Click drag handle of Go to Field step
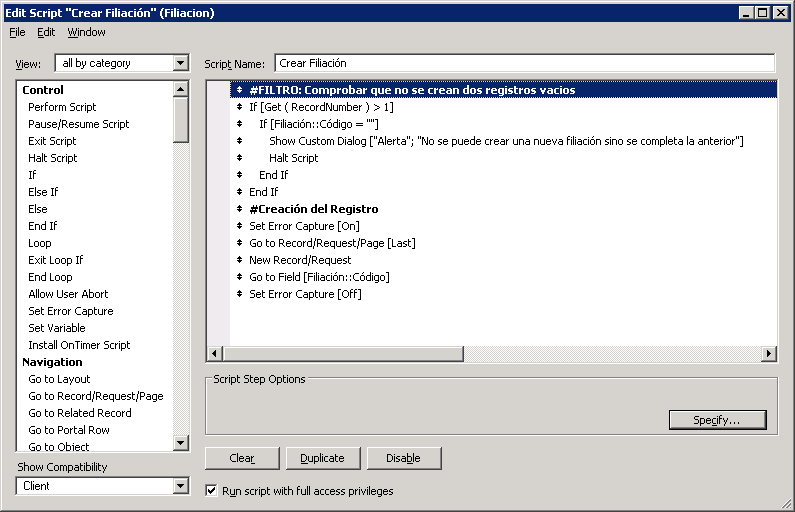This screenshot has width=795, height=512. click(x=240, y=277)
